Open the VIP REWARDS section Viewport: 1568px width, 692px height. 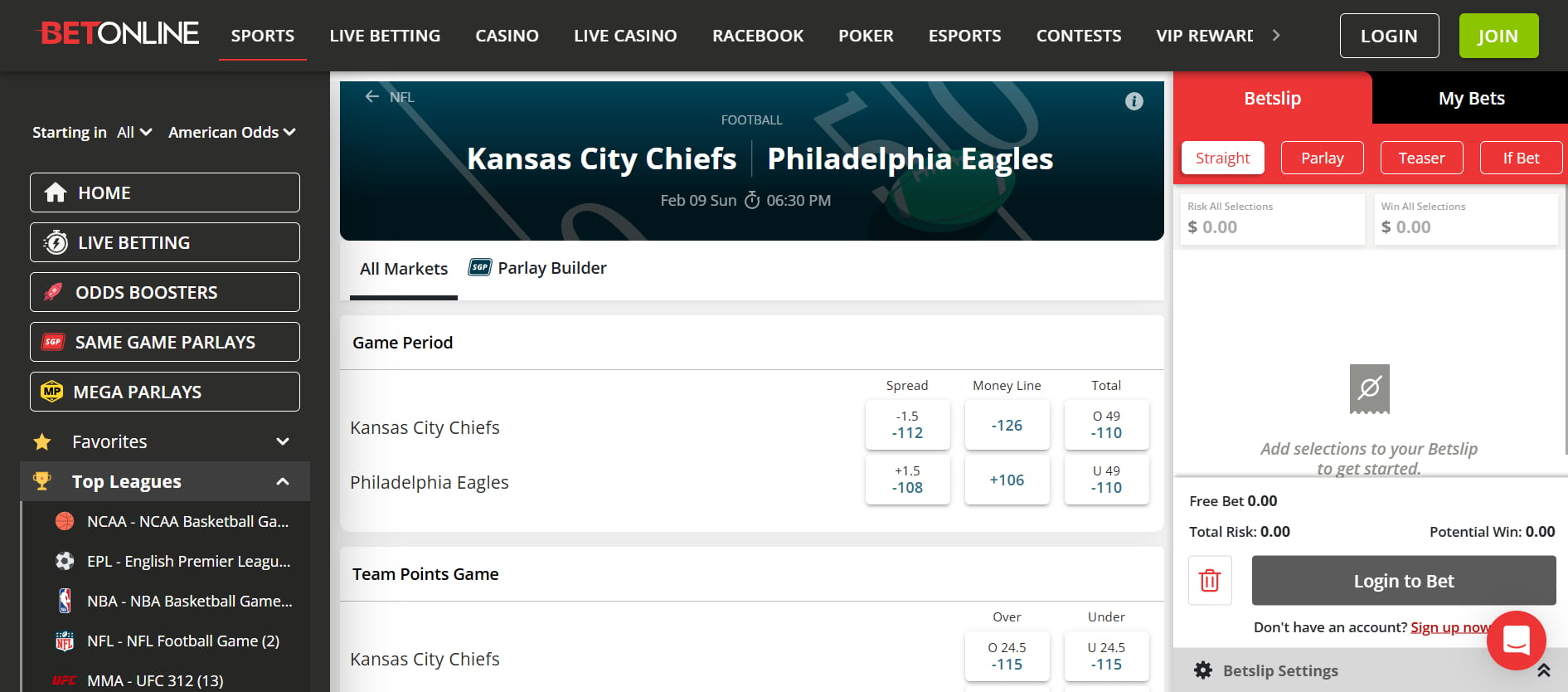1204,36
